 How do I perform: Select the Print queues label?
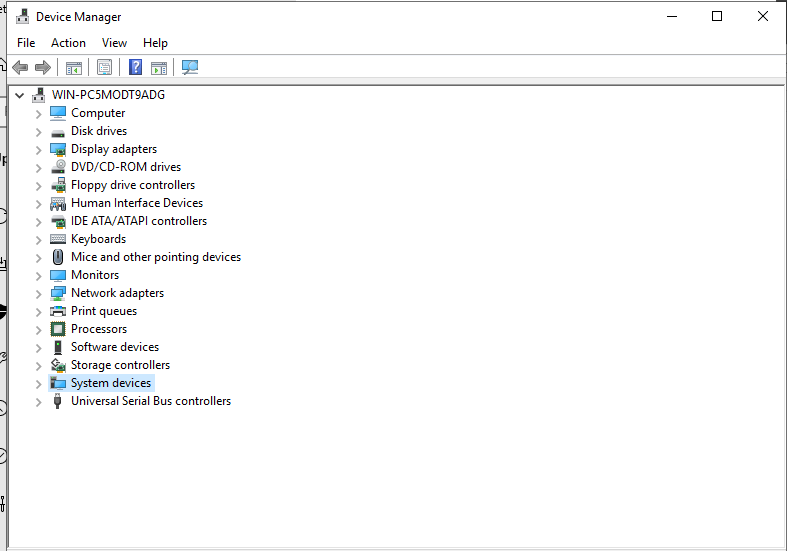click(104, 311)
